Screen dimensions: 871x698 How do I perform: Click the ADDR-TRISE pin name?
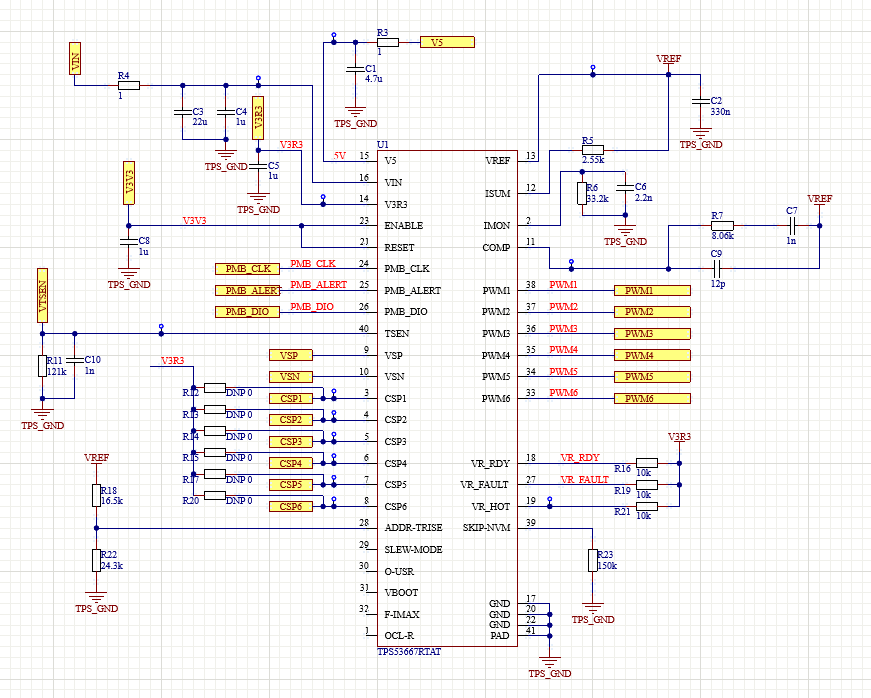point(413,528)
